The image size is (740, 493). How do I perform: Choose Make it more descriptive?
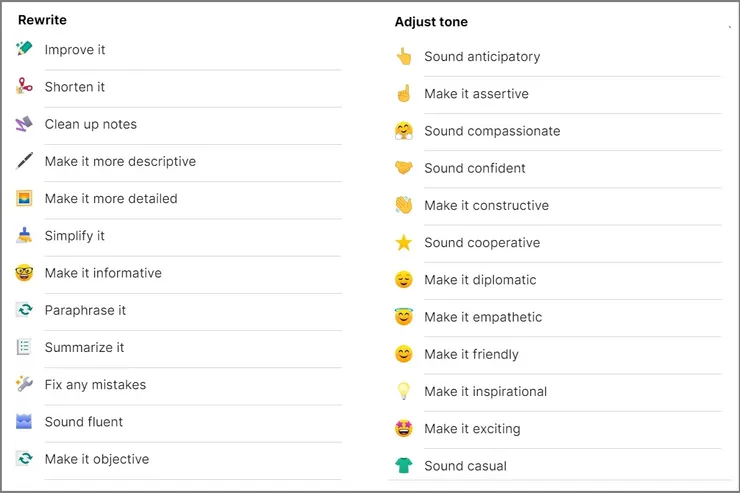coord(120,161)
